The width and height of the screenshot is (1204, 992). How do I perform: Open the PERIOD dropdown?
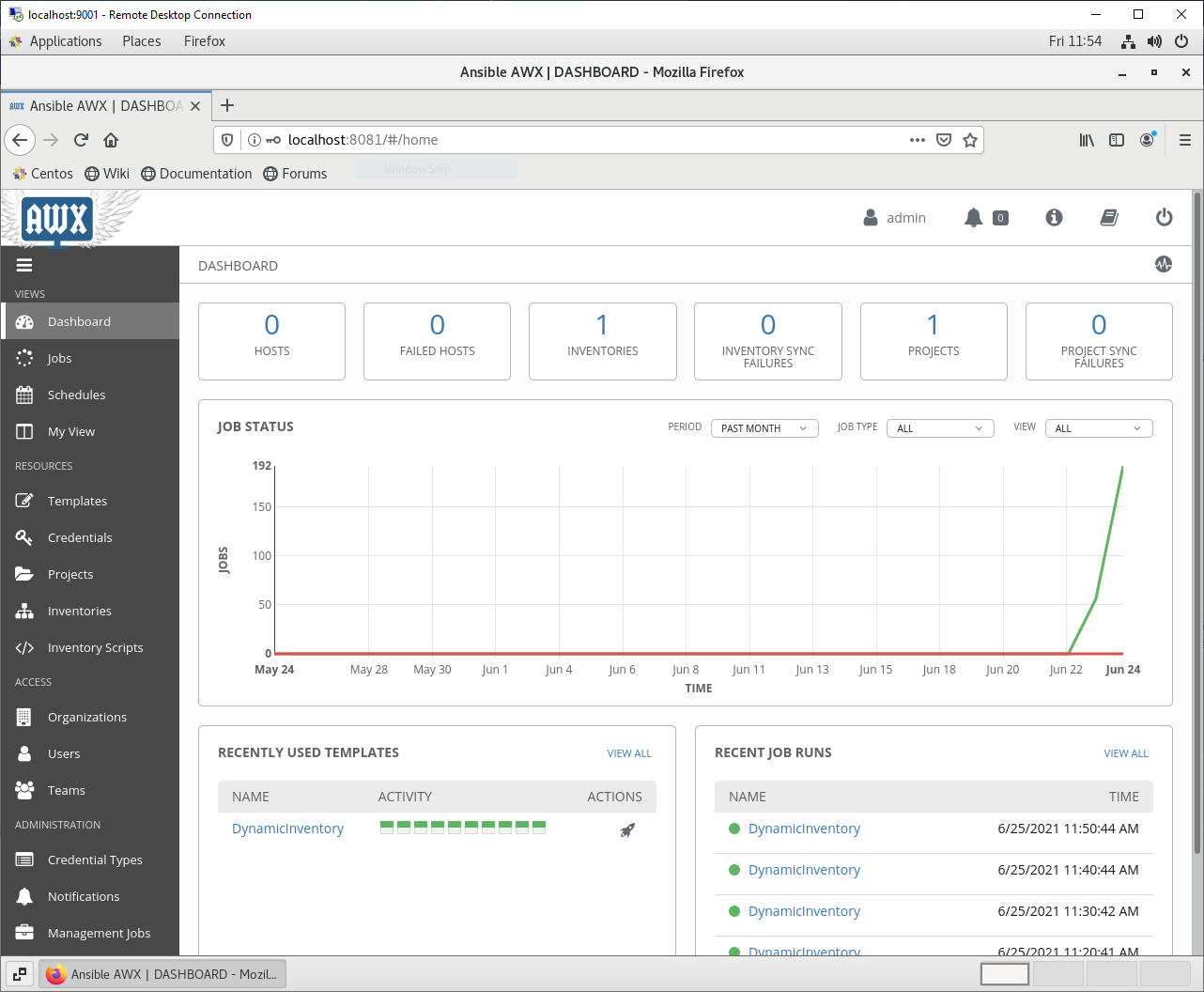click(764, 427)
